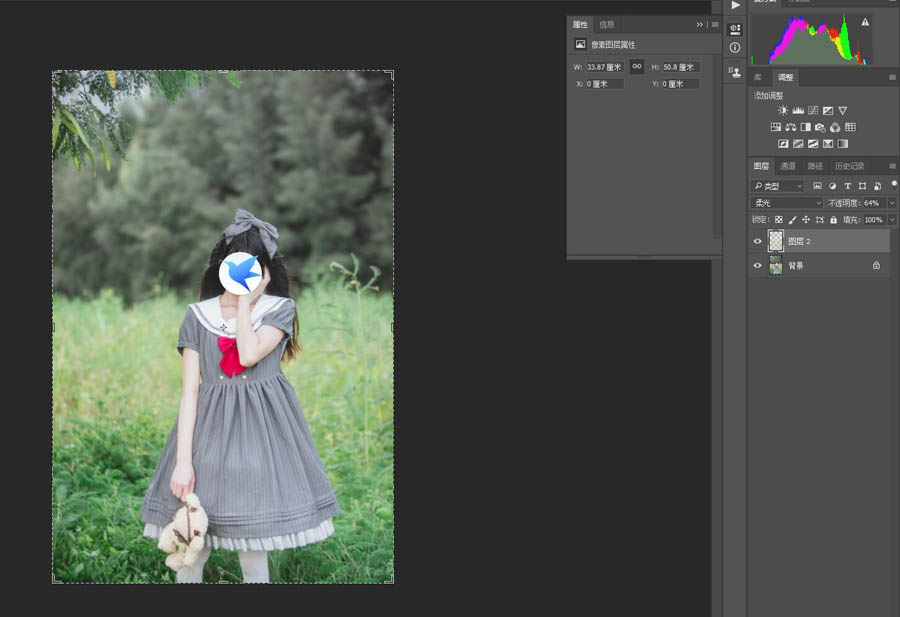
Task: Add a Black & White adjustment
Action: (805, 127)
